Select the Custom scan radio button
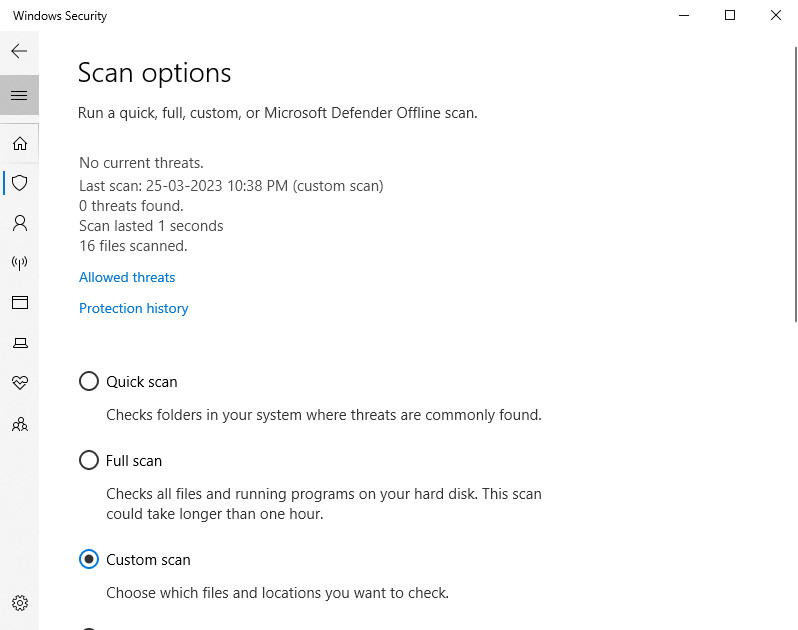798x630 pixels. (89, 559)
